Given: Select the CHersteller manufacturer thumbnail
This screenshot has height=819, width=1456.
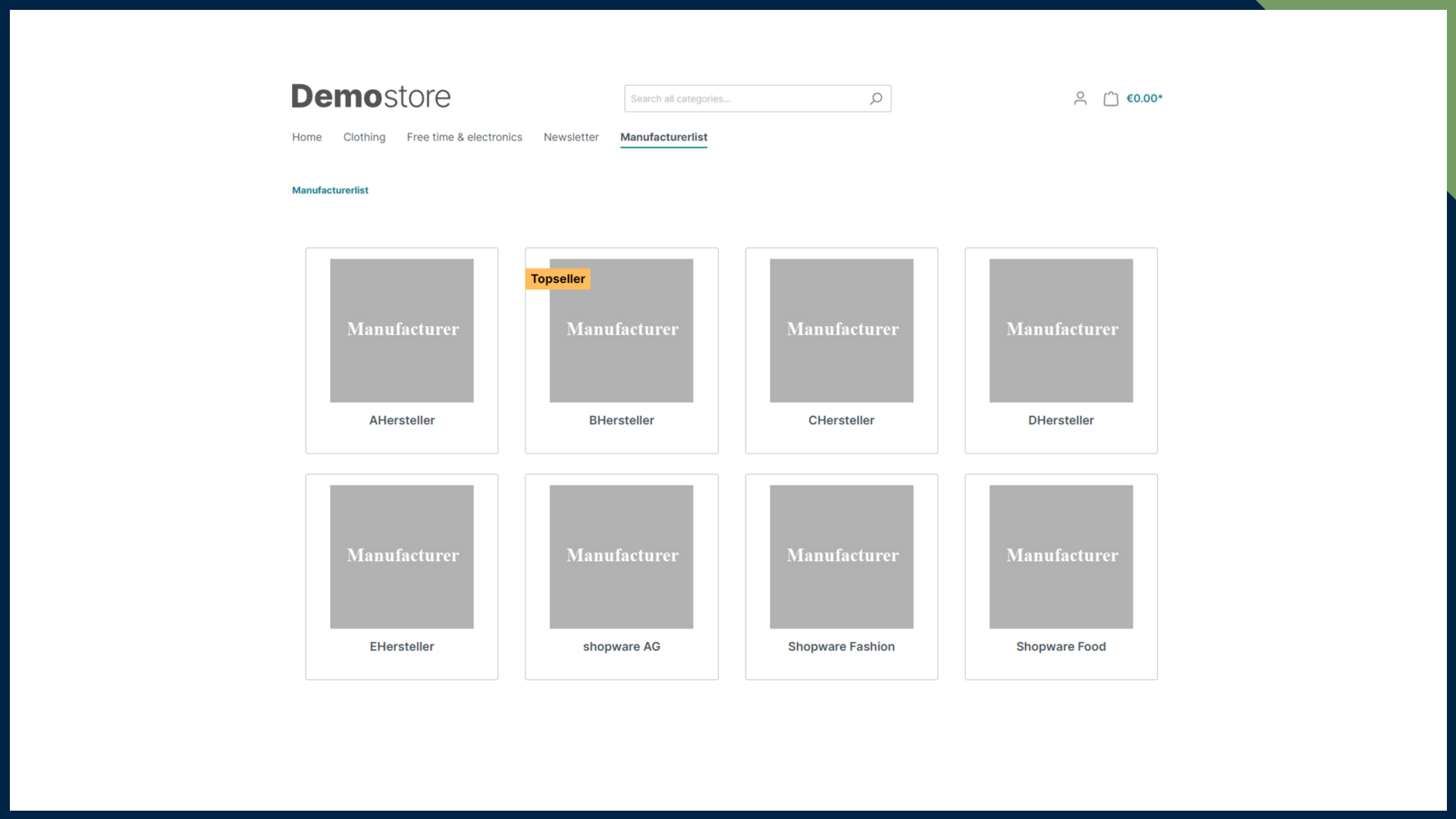Looking at the screenshot, I should [x=841, y=331].
